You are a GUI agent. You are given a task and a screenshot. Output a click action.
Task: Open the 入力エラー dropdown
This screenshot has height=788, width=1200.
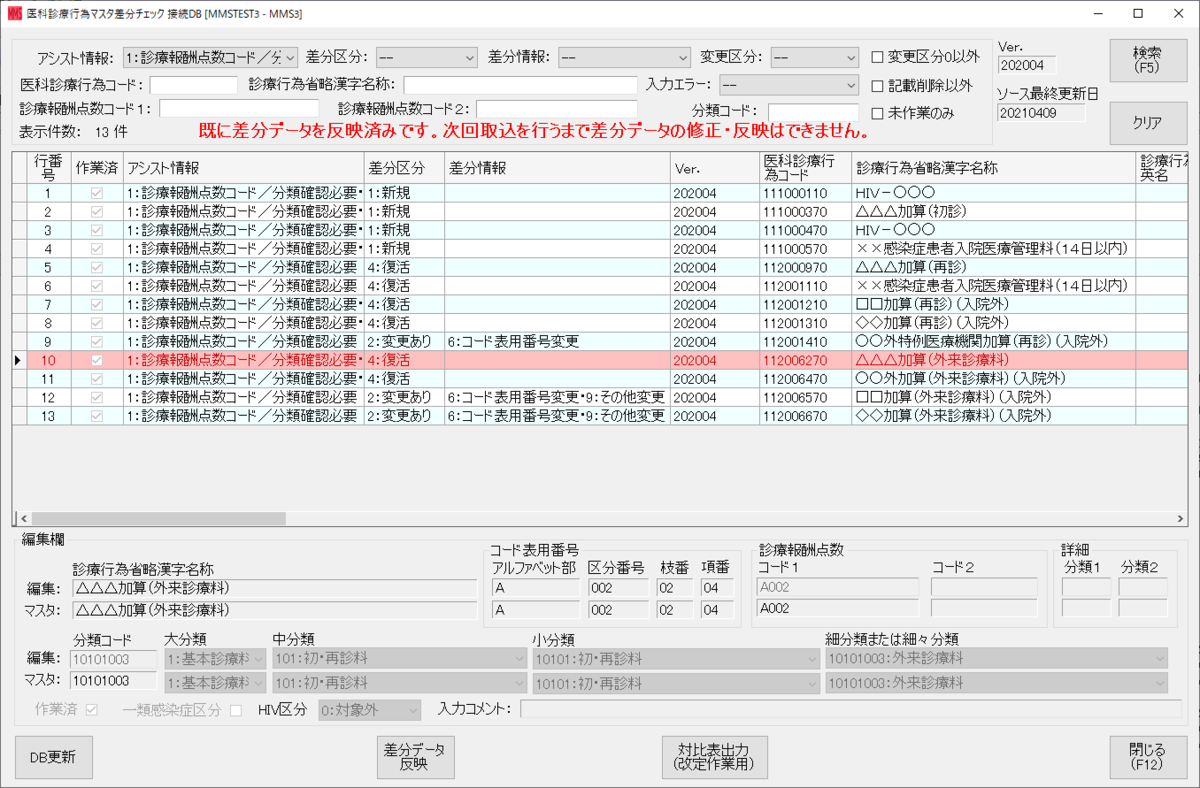(789, 85)
